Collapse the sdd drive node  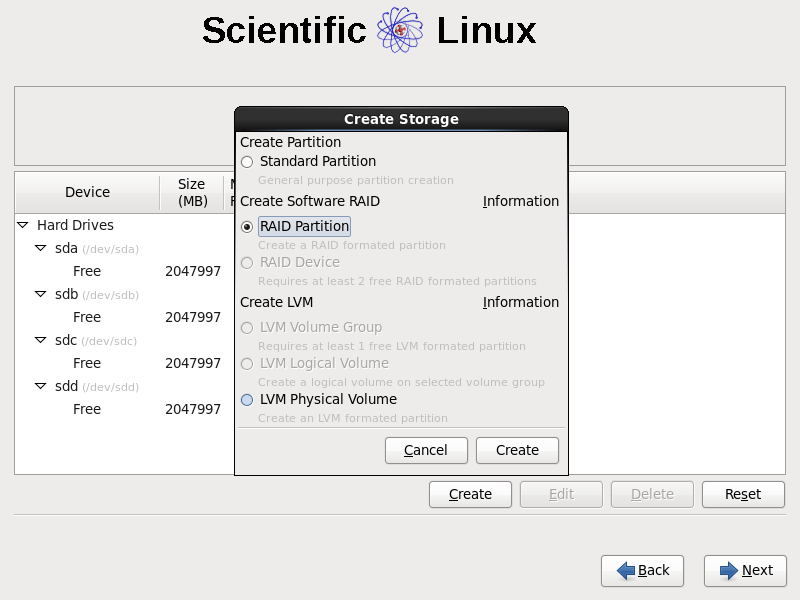click(40, 386)
